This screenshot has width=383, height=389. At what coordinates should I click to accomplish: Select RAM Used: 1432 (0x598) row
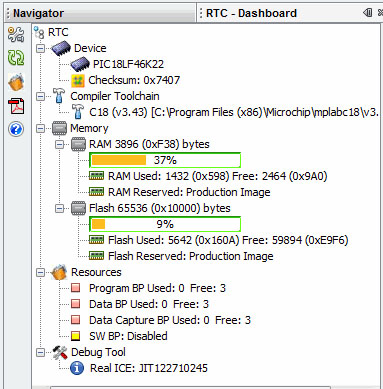218,176
